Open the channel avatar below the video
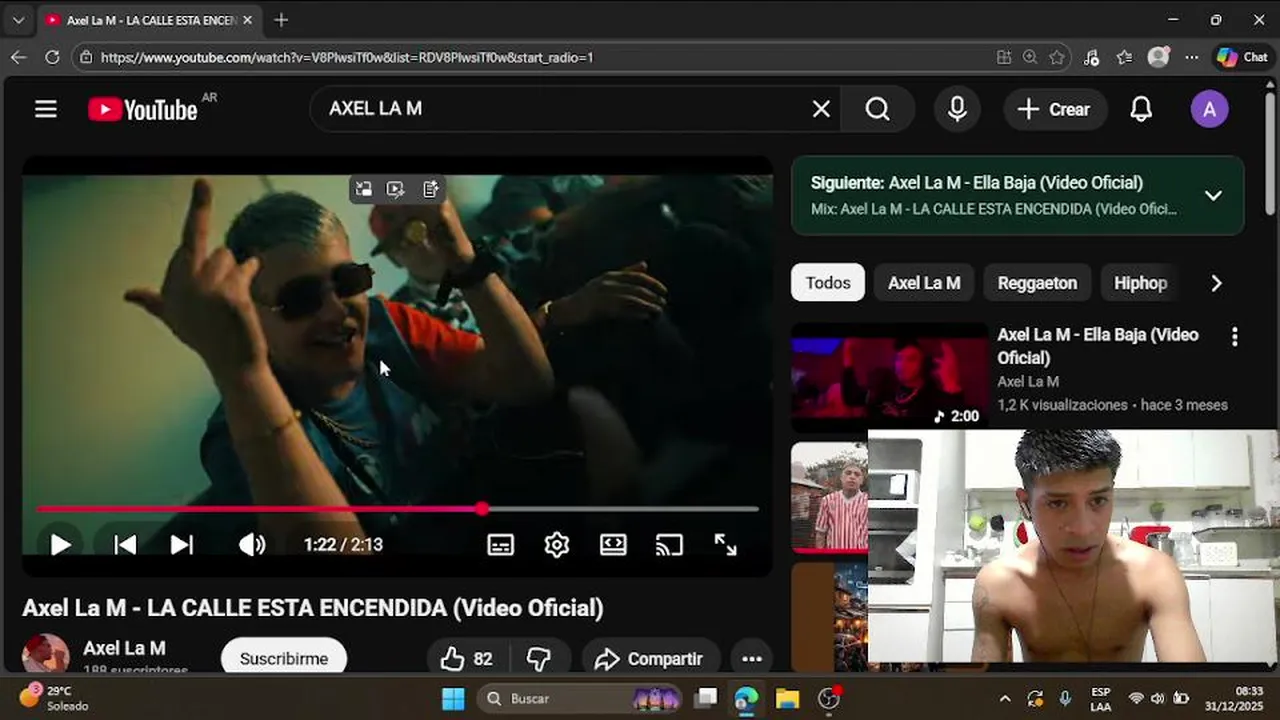This screenshot has height=720, width=1280. coord(45,653)
